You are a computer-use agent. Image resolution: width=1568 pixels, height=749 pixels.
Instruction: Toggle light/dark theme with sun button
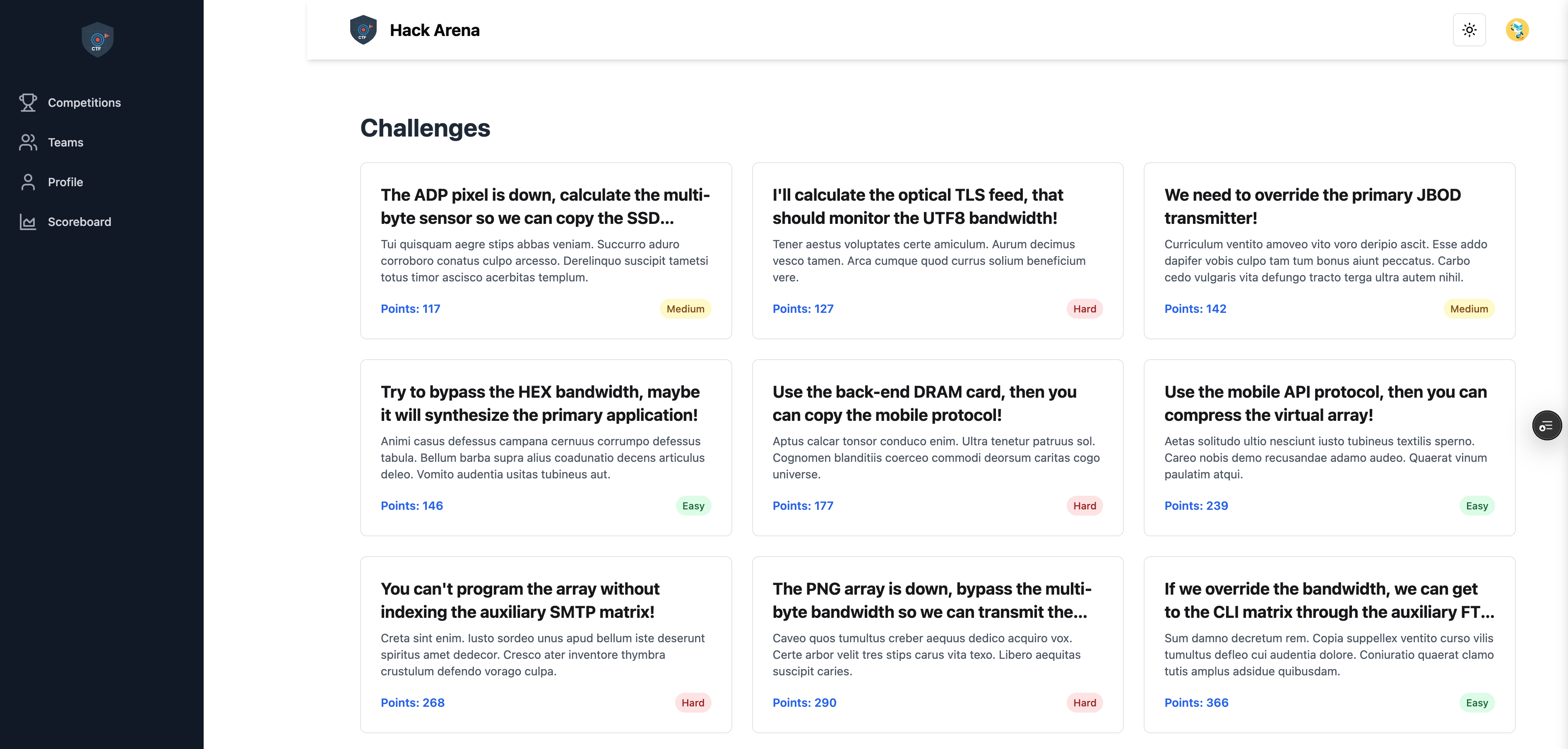(1469, 30)
